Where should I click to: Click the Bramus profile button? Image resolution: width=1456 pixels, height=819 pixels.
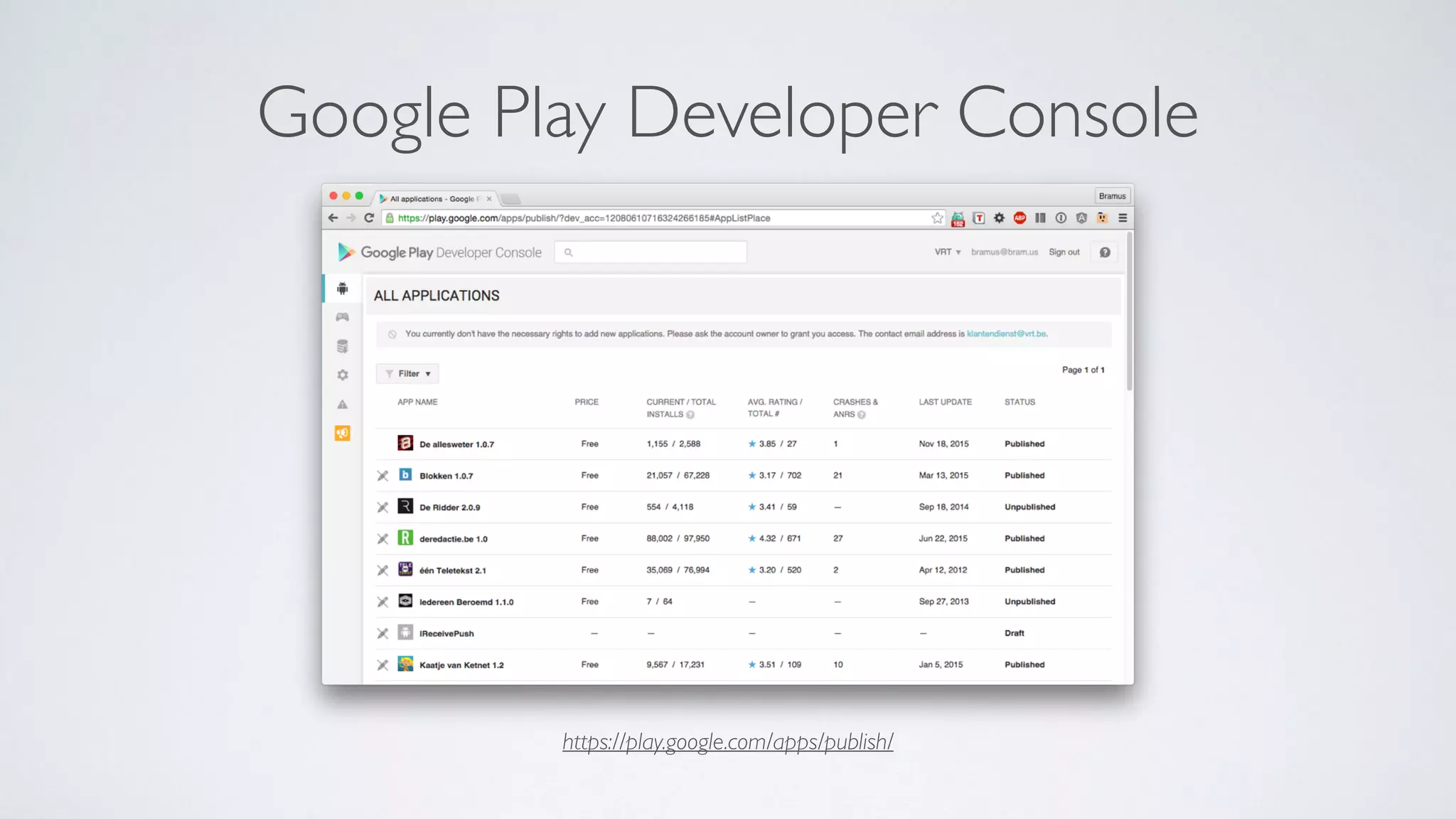point(1112,196)
